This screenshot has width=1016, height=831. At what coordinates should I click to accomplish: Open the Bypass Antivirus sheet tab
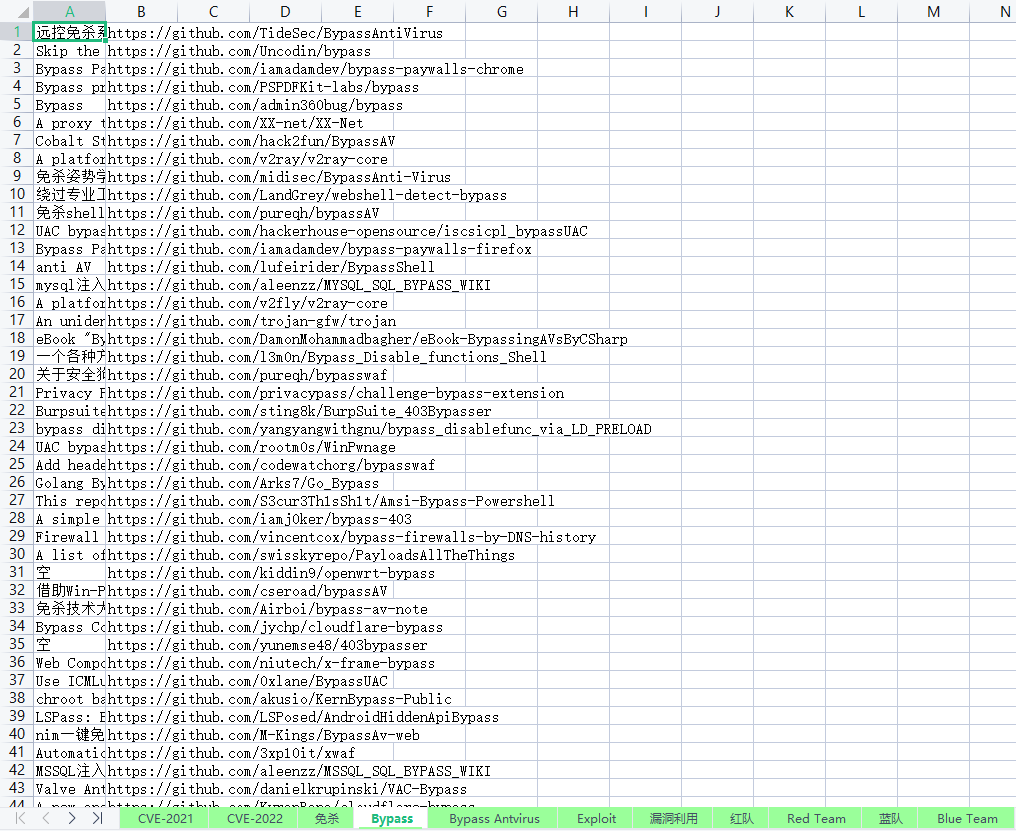494,818
